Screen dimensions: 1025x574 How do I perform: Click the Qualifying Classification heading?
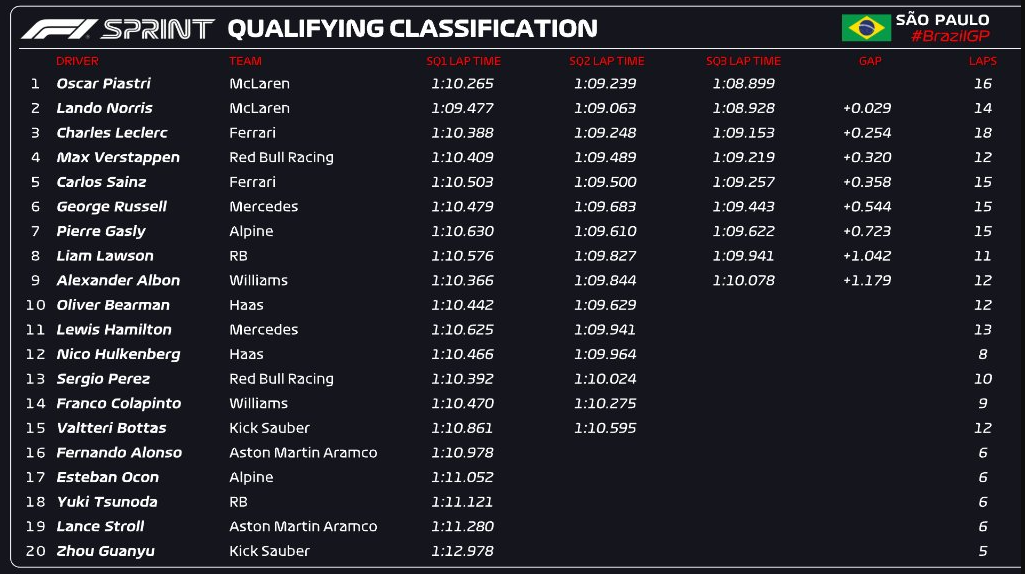coord(412,29)
